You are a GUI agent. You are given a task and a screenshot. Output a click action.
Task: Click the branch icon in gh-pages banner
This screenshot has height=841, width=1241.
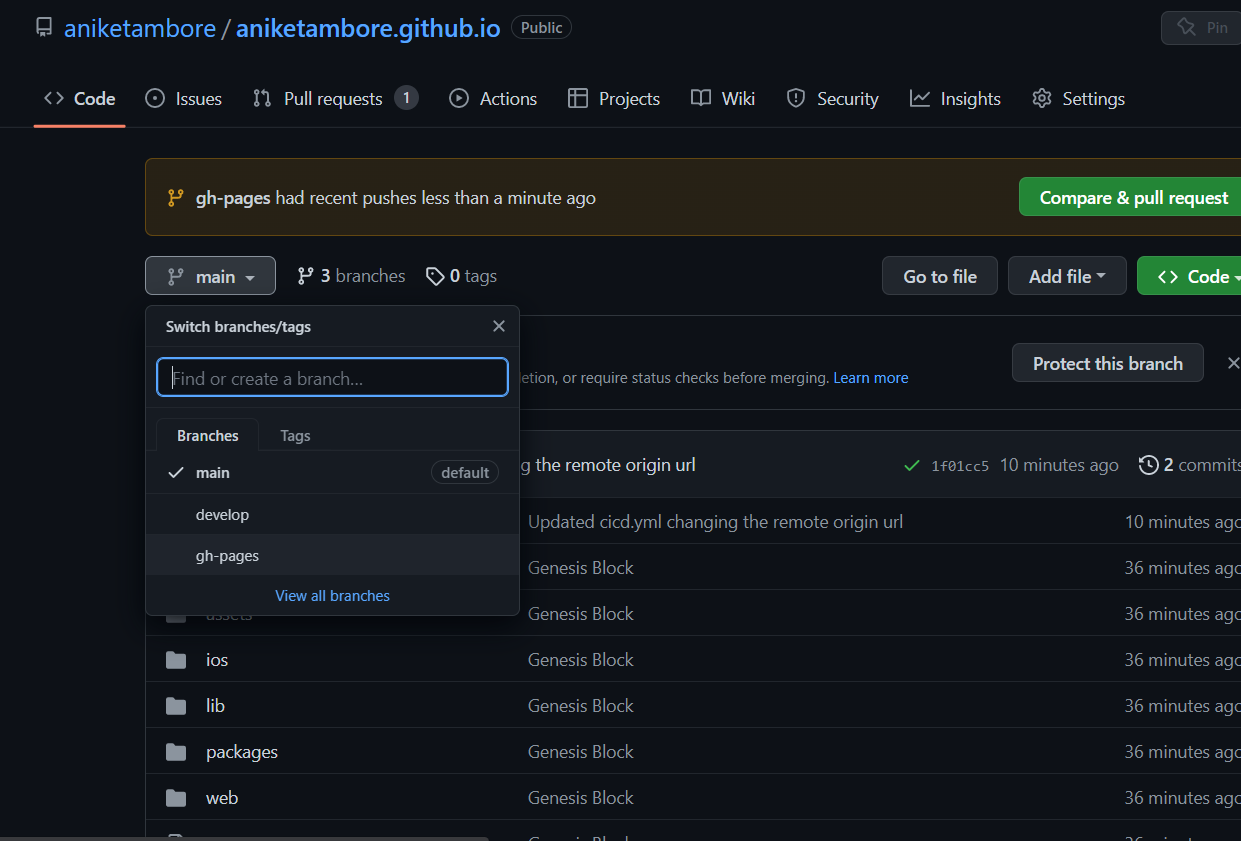(x=176, y=198)
